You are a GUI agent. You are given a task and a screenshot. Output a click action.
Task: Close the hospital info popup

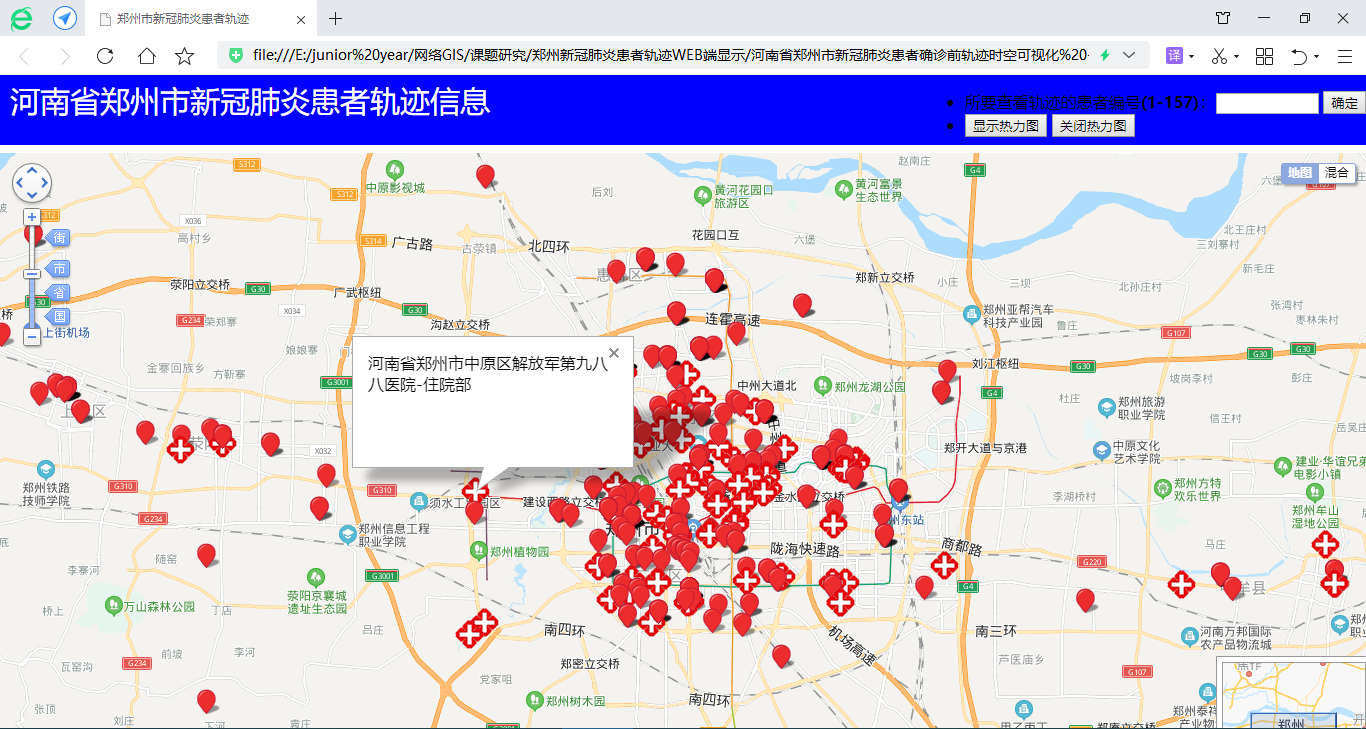[614, 353]
